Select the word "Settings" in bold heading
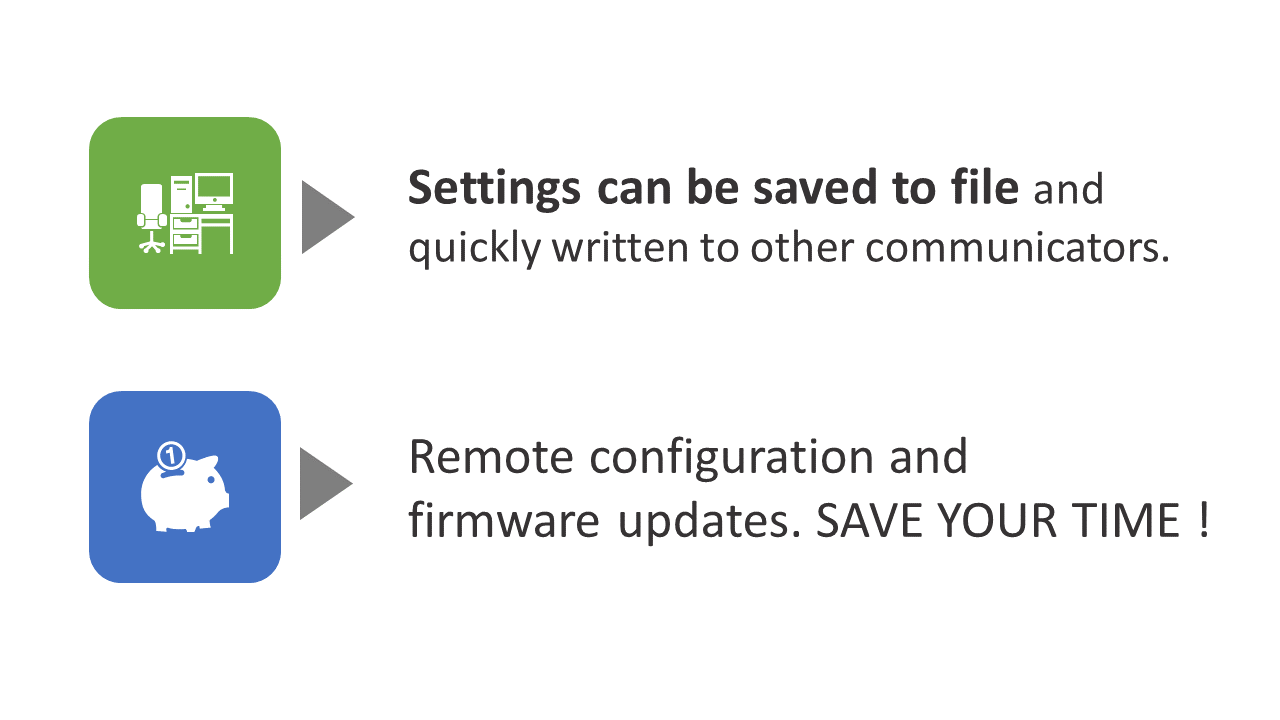The height and width of the screenshot is (720, 1280). pos(494,189)
